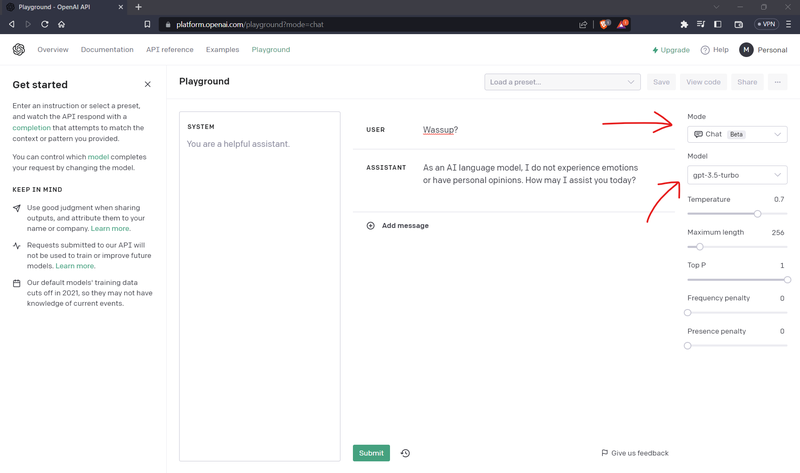Viewport: 800px width, 473px height.
Task: Open Documentation nav item
Action: pyautogui.click(x=107, y=49)
